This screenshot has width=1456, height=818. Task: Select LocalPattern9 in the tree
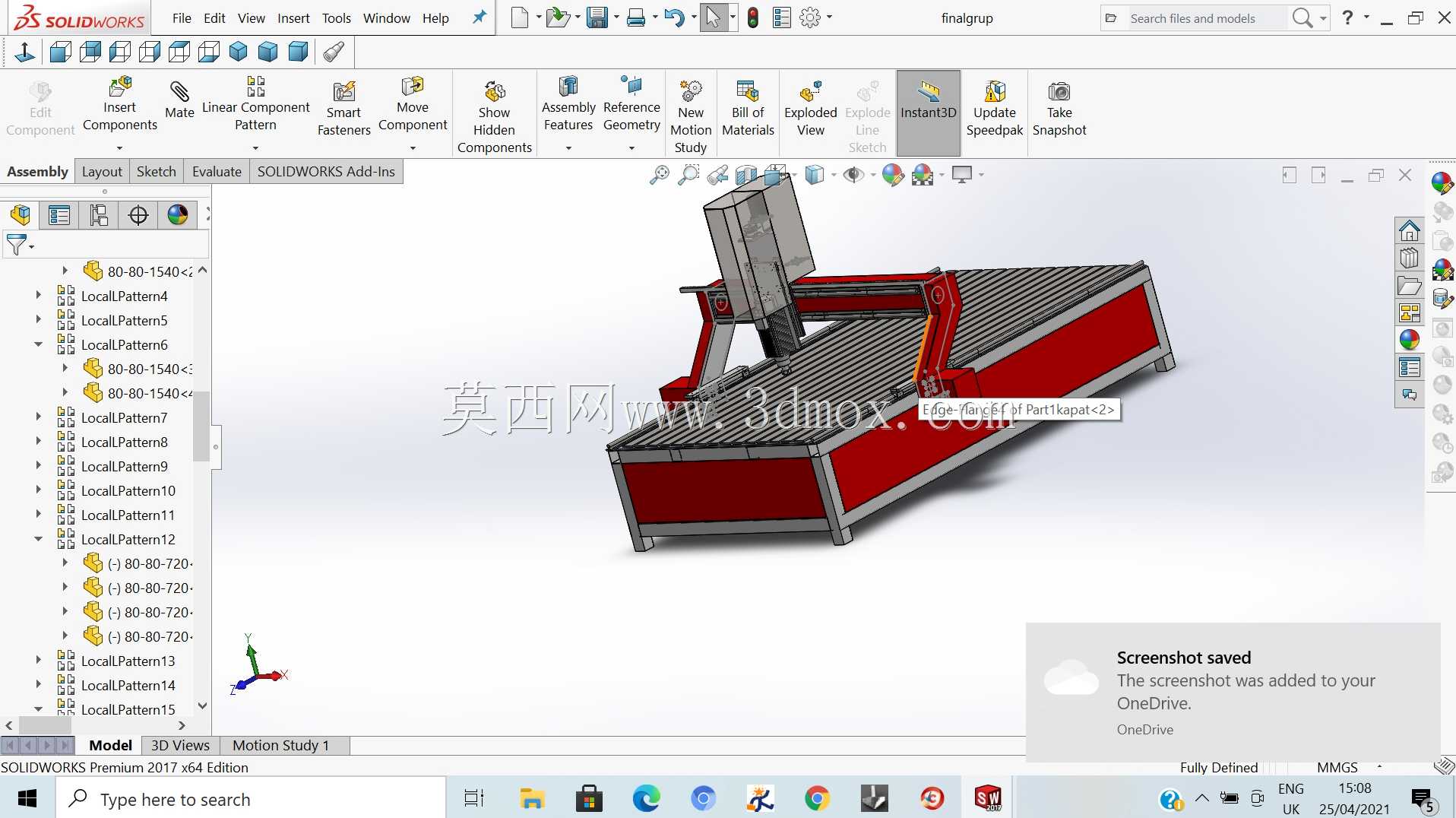pyautogui.click(x=125, y=467)
